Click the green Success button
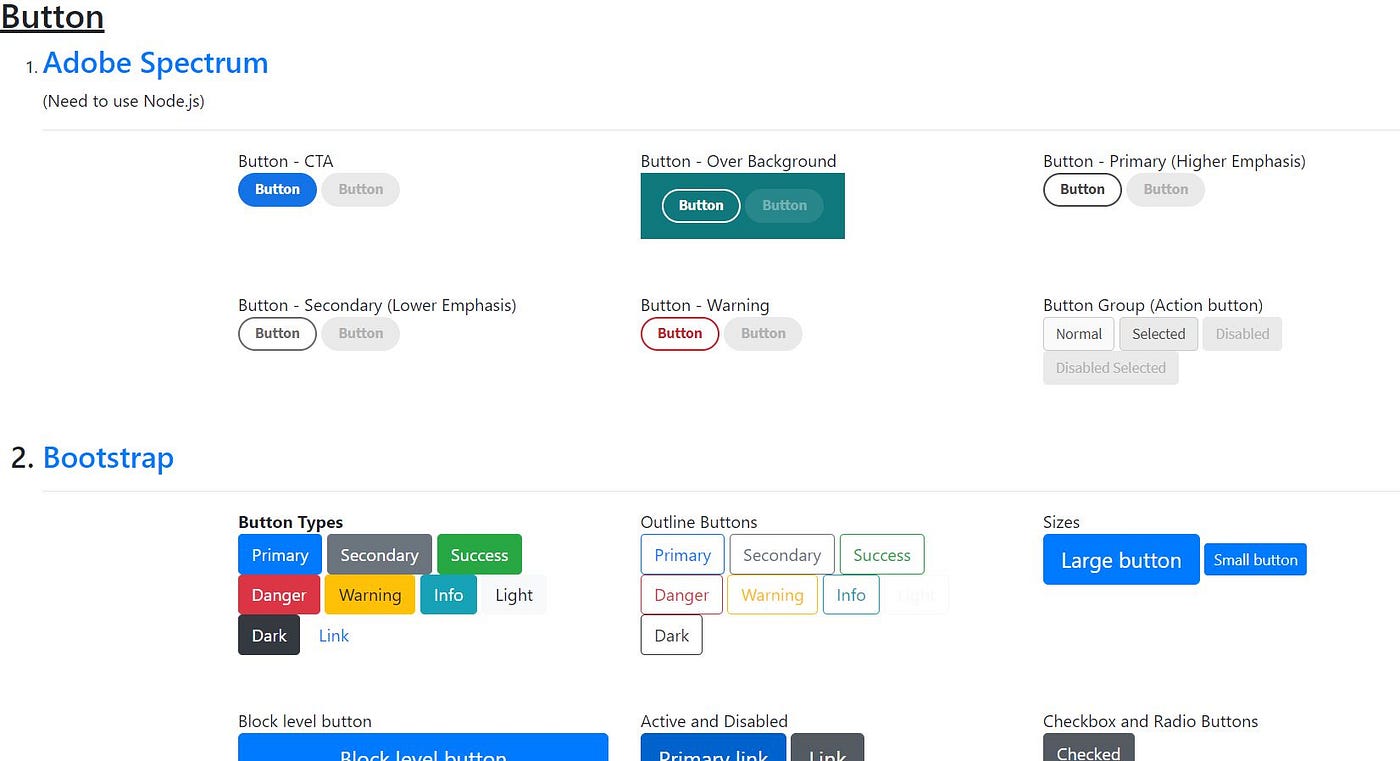This screenshot has height=761, width=1400. [479, 554]
